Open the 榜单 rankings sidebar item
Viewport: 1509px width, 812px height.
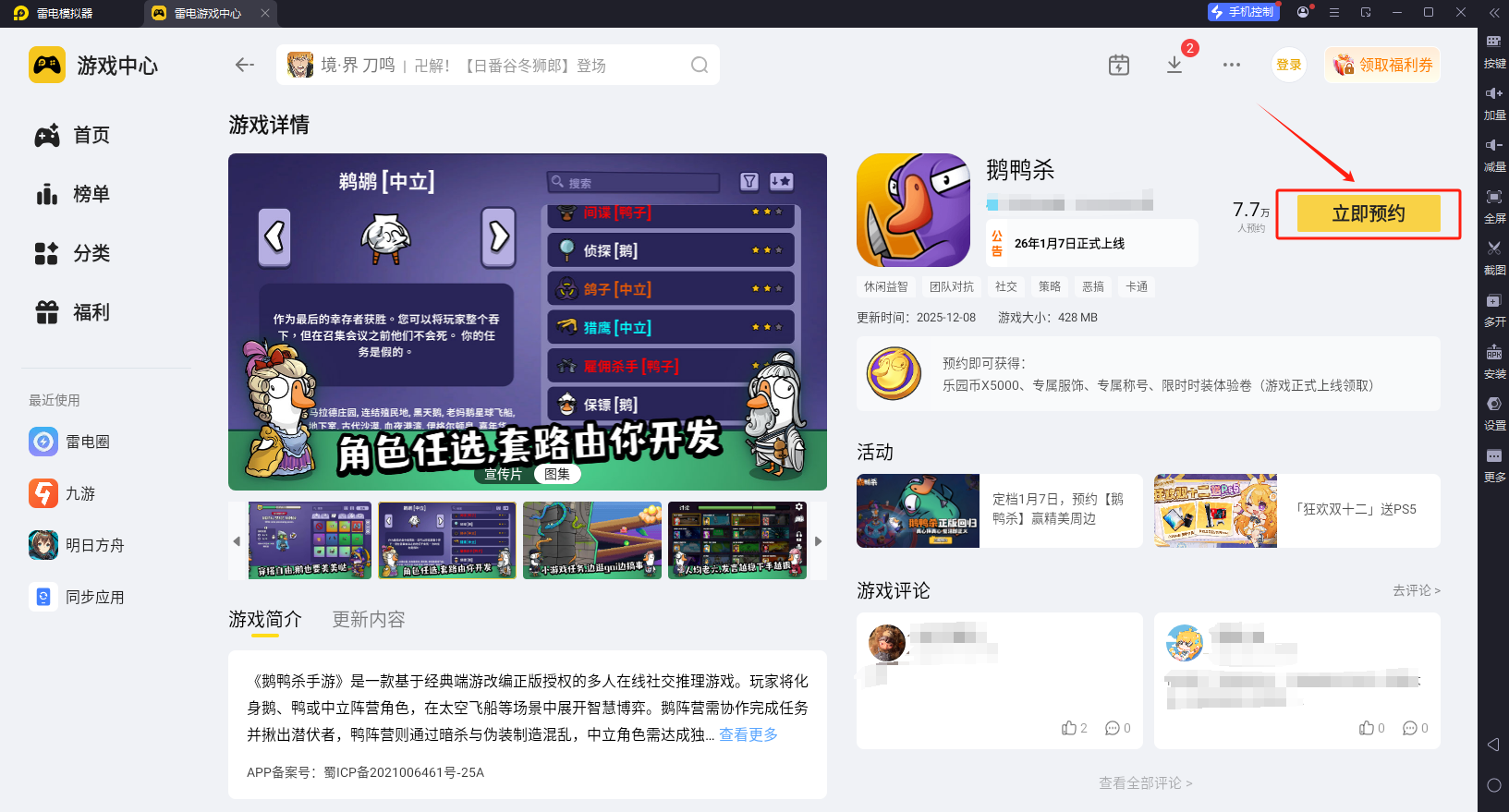tap(72, 195)
